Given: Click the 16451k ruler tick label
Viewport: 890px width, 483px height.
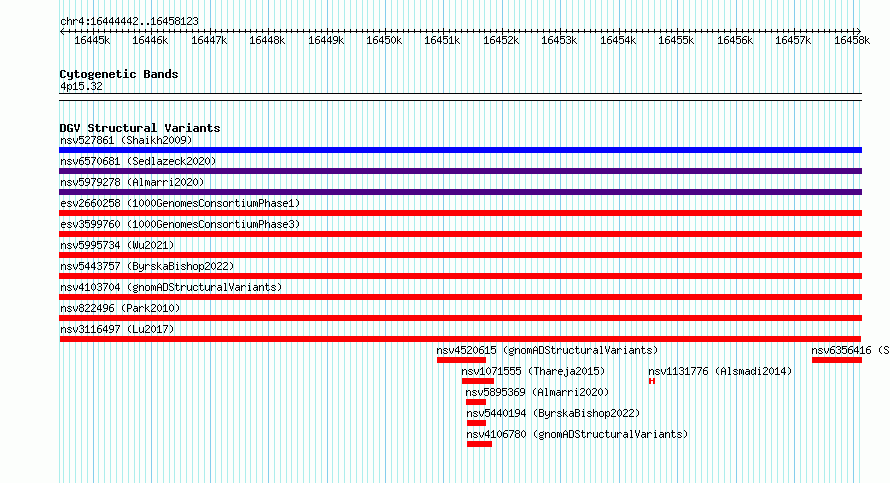Looking at the screenshot, I should [x=442, y=40].
